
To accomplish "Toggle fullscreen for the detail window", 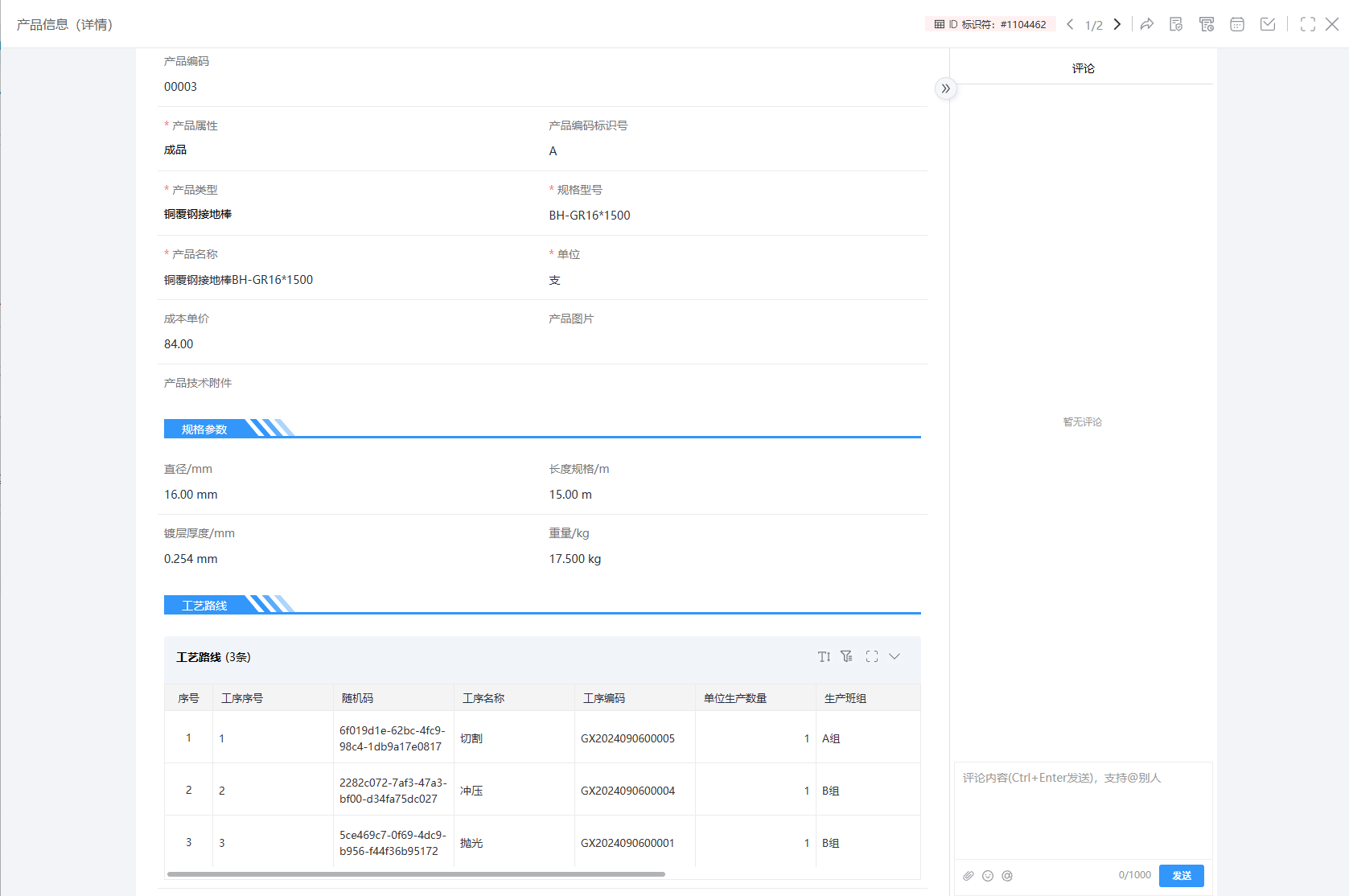I will [x=1308, y=24].
